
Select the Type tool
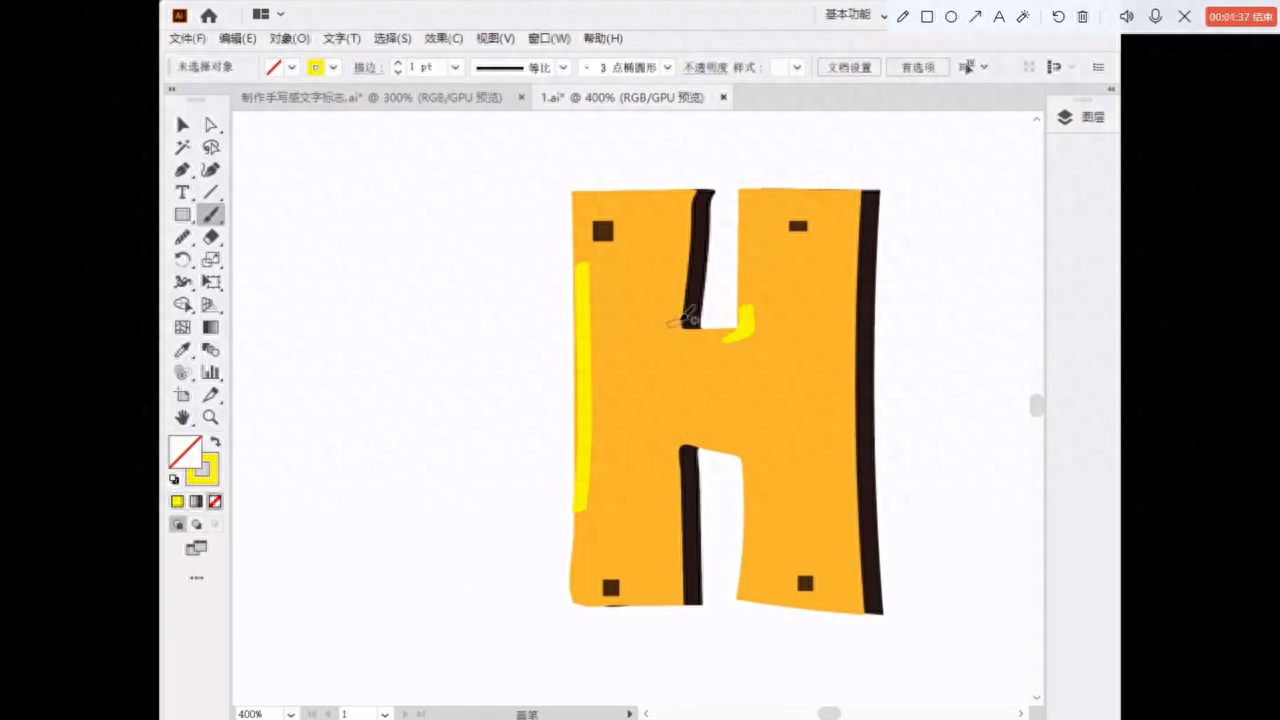183,192
